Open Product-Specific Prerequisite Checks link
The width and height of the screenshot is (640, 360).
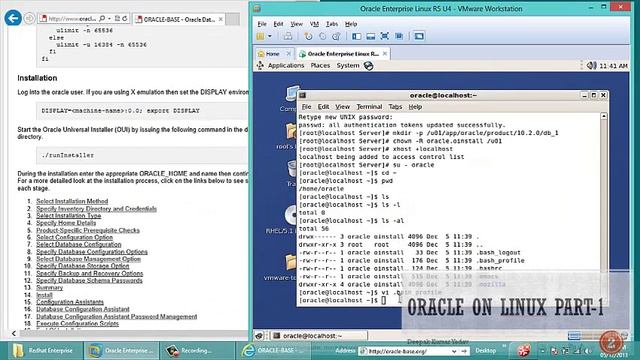click(x=88, y=230)
